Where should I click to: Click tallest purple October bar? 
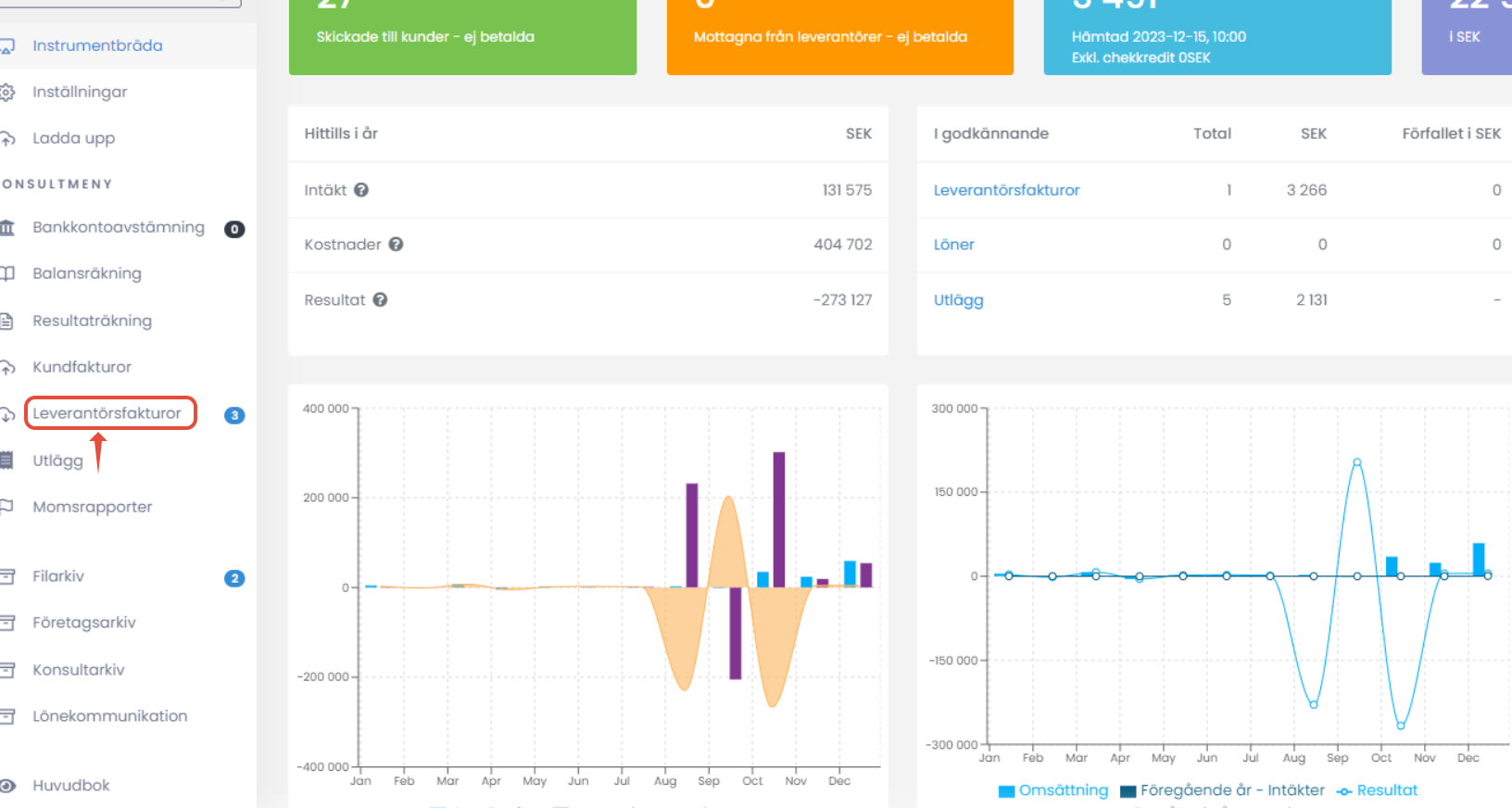click(779, 520)
